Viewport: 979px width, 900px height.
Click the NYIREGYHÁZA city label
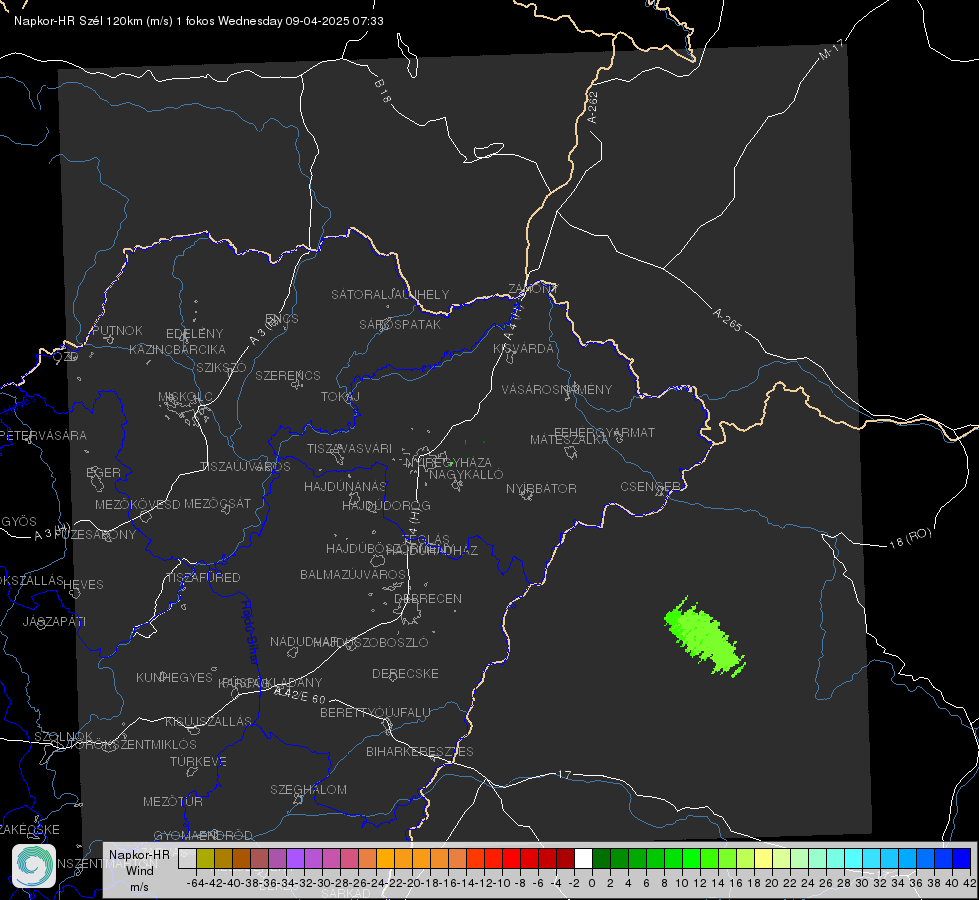point(448,463)
